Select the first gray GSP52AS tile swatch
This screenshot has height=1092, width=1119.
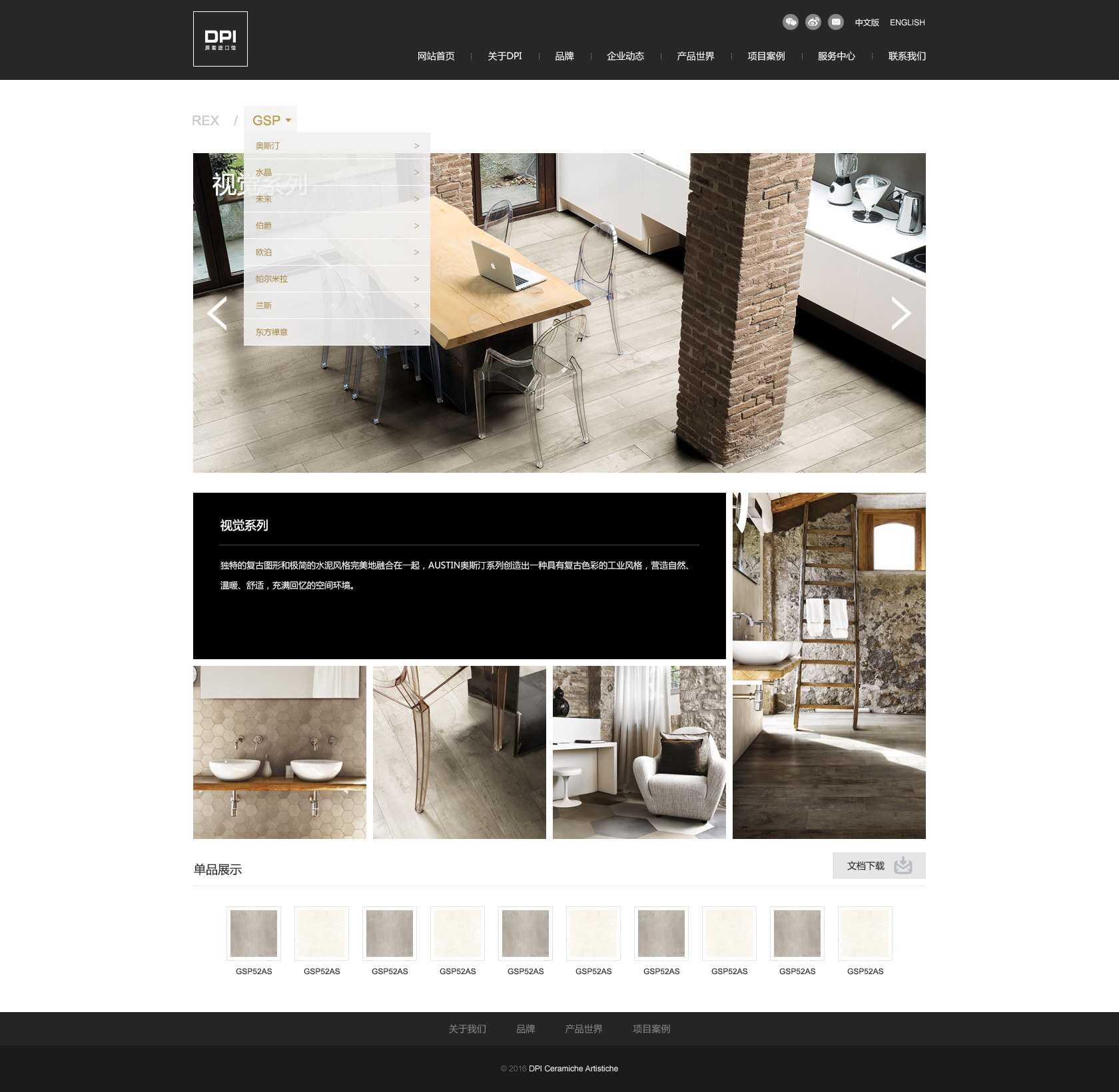point(254,933)
